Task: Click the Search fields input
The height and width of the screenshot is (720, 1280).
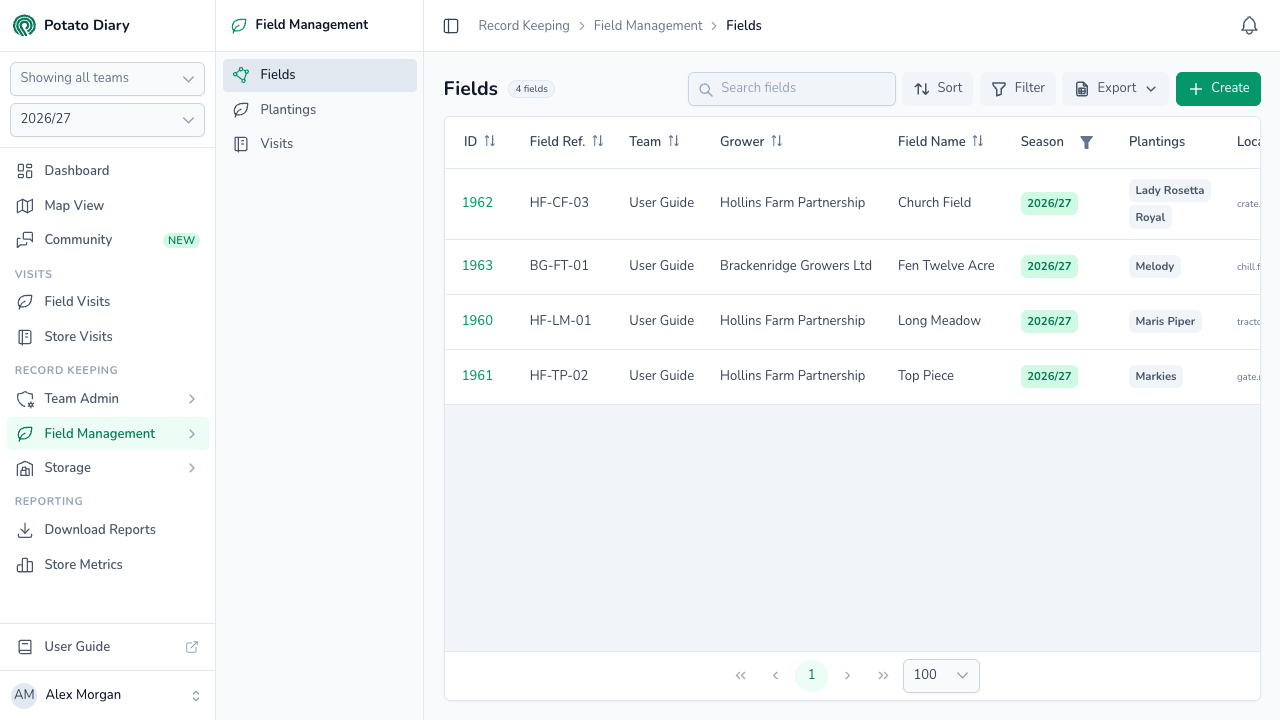Action: tap(792, 88)
